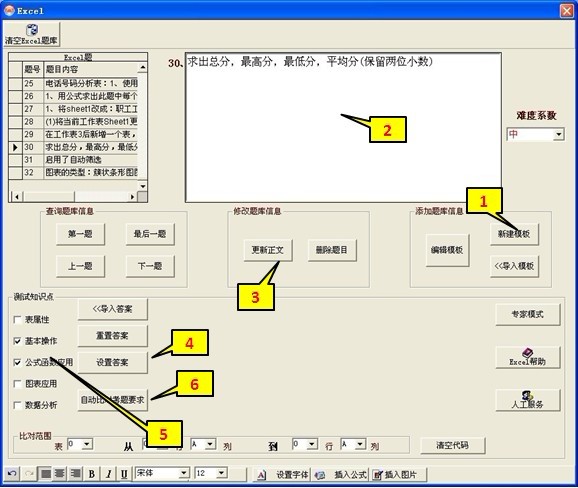Viewport: 578px width, 488px height.
Task: Click the 新建模板 button
Action: pyautogui.click(x=514, y=234)
